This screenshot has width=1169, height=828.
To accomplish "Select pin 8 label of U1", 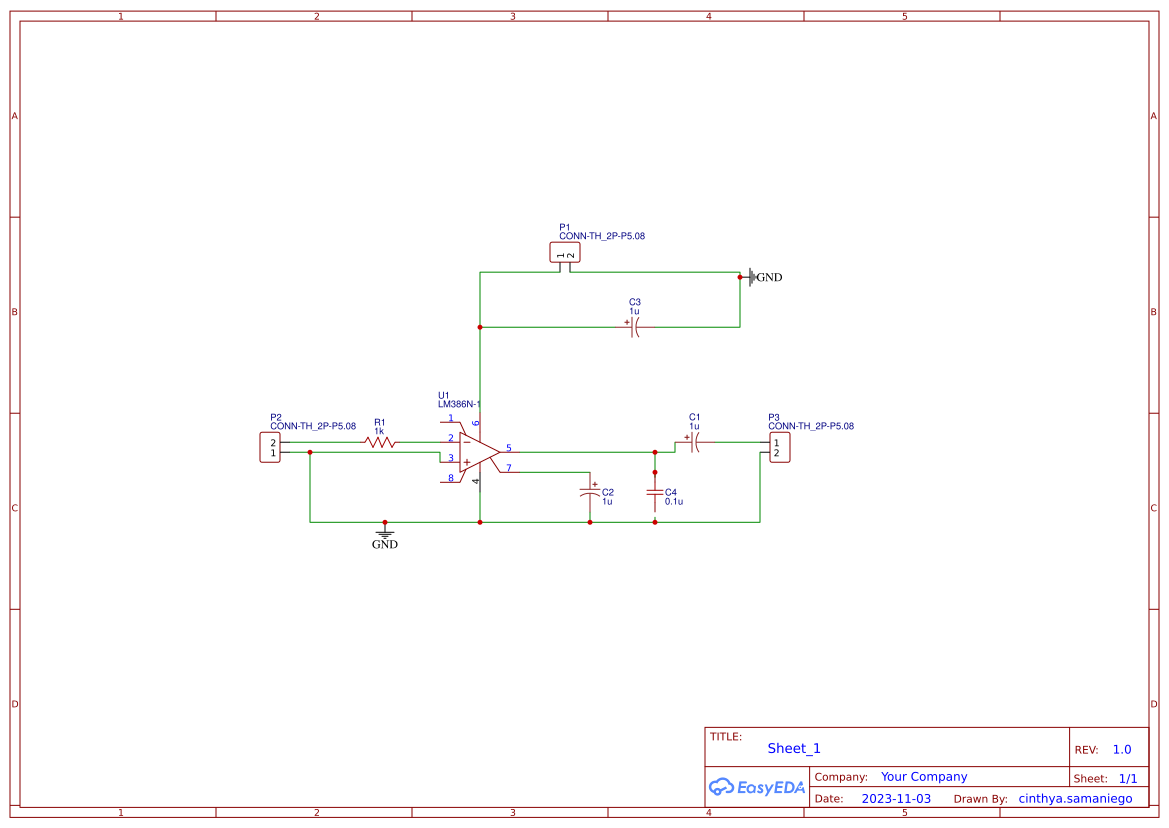I will 450,478.
